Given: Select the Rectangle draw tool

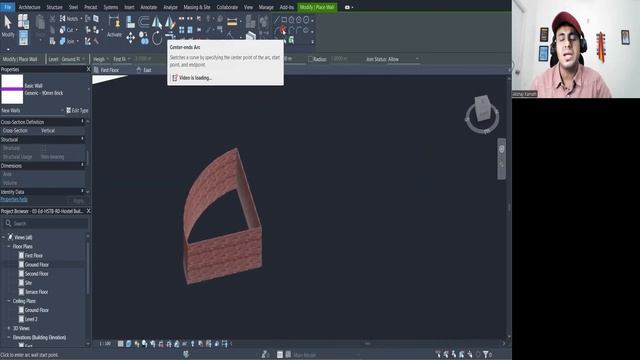Looking at the screenshot, I should click(284, 20).
